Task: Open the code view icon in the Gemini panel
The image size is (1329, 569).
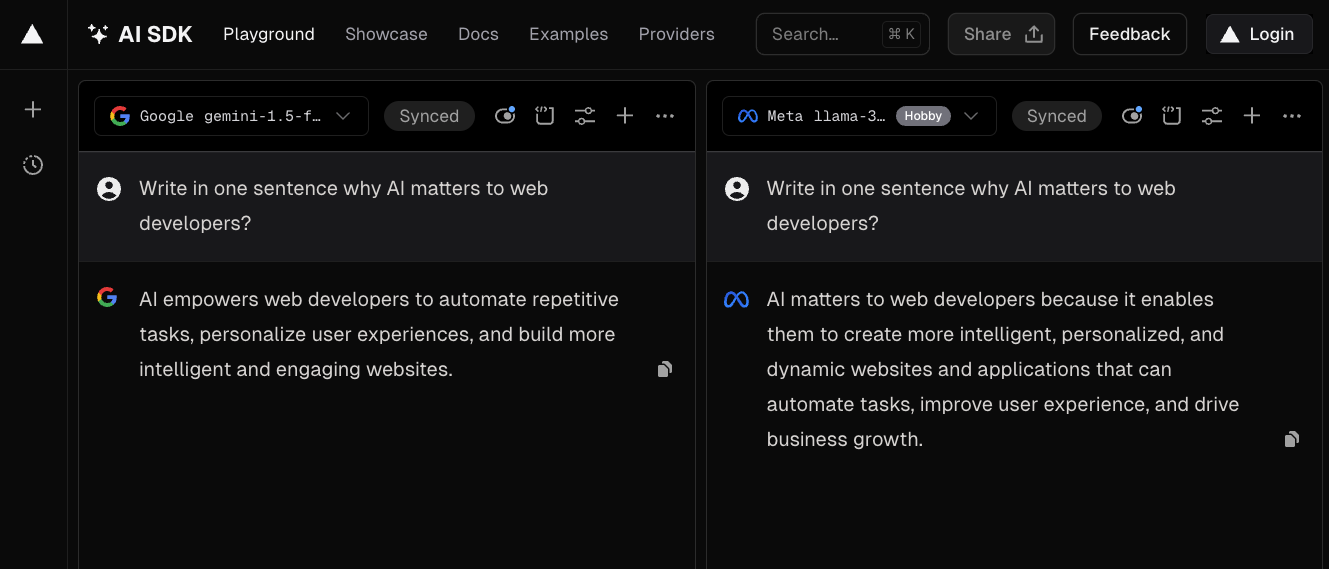Action: pyautogui.click(x=544, y=116)
